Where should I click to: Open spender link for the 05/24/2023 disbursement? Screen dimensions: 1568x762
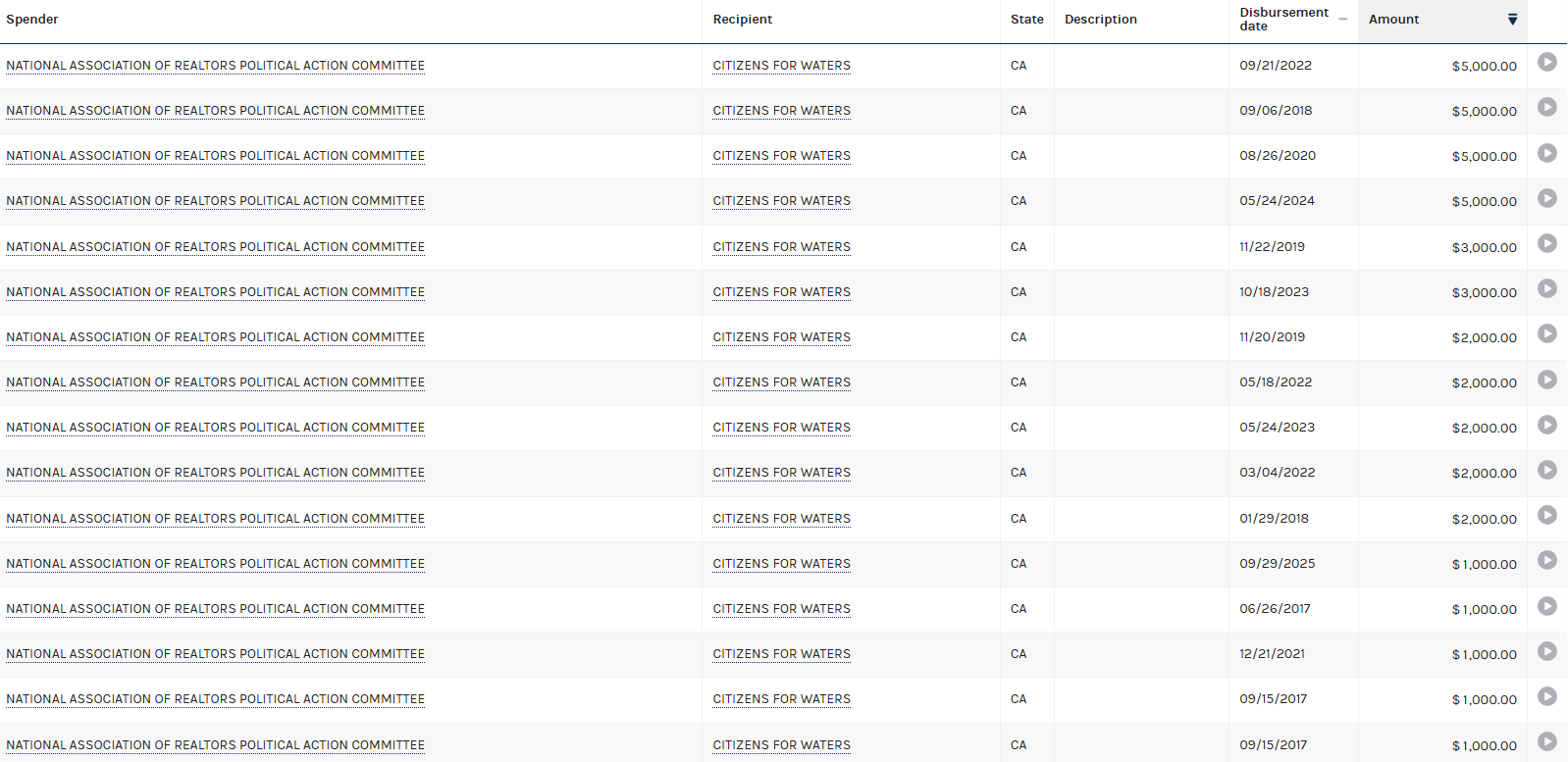(x=216, y=428)
